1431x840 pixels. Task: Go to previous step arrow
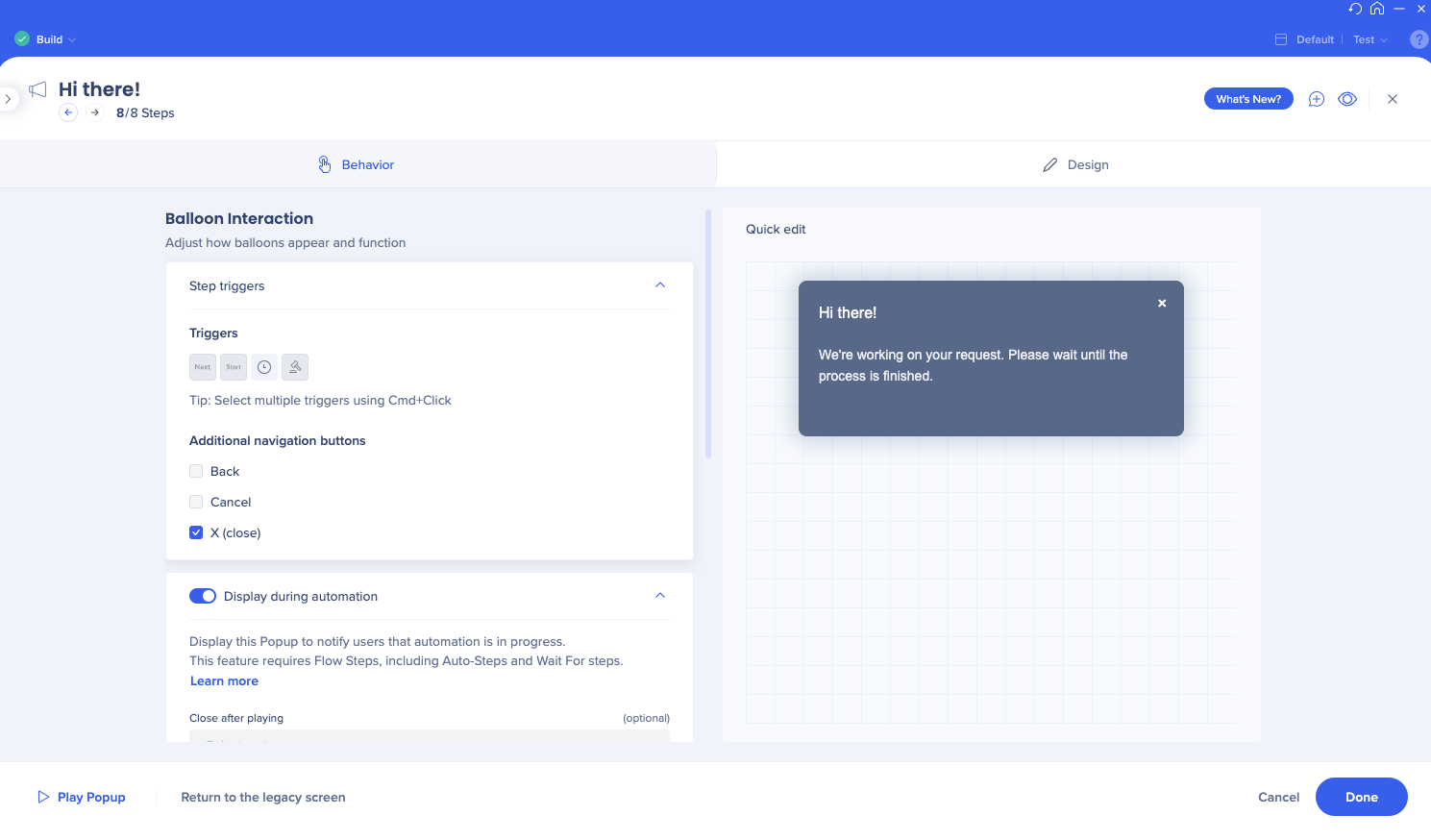pos(68,112)
